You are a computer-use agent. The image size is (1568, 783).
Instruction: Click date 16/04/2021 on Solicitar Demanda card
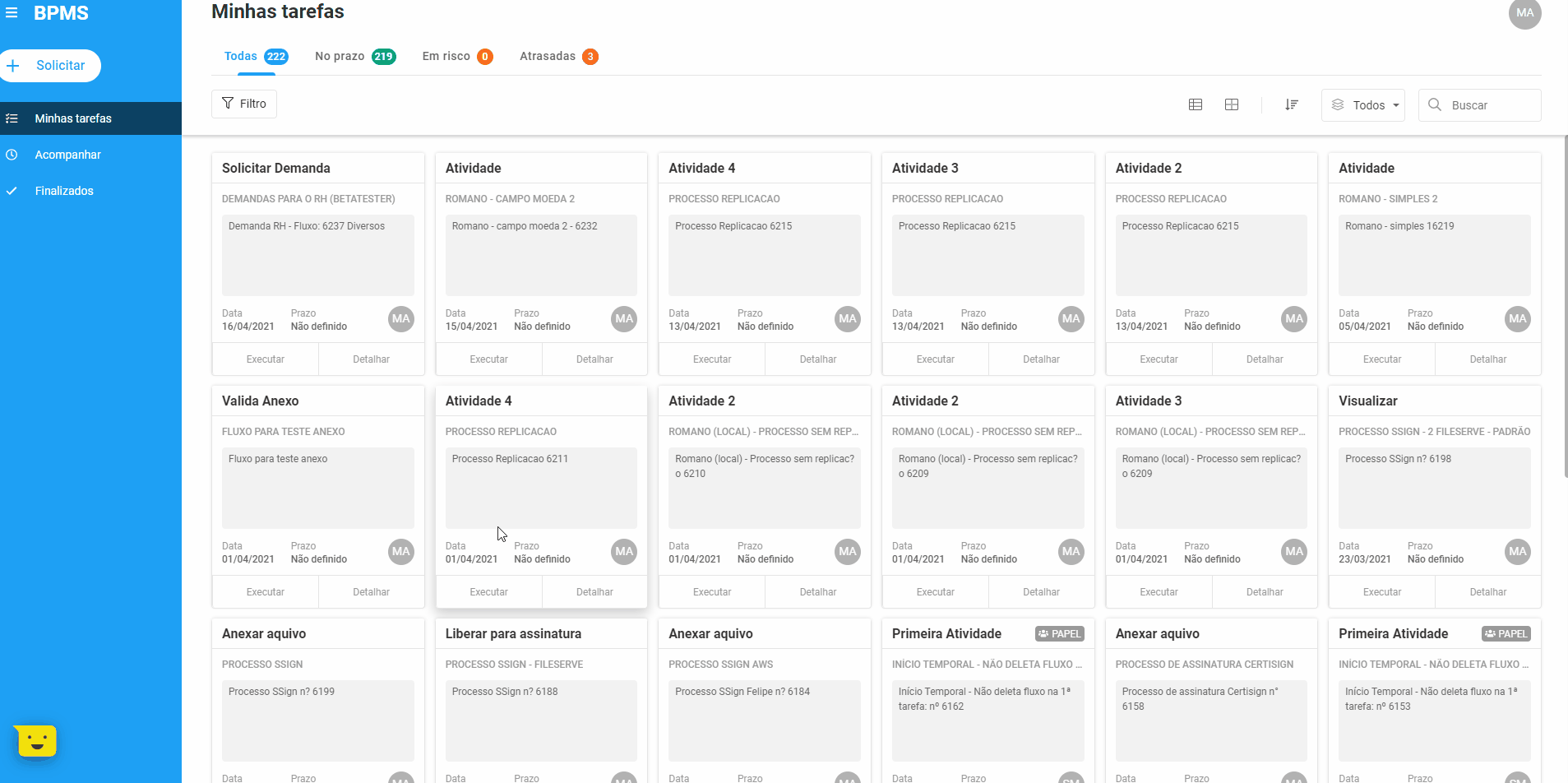(248, 327)
